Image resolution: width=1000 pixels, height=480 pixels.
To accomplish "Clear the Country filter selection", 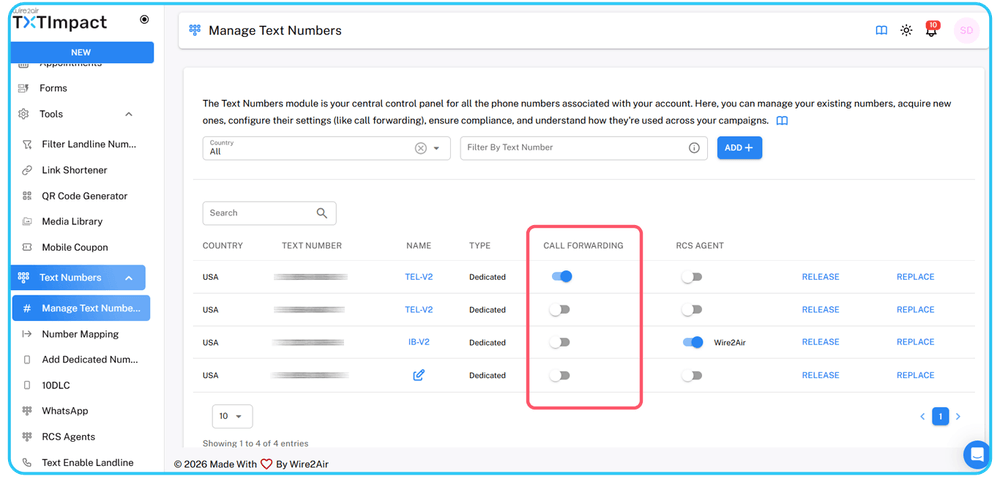I will coord(420,148).
